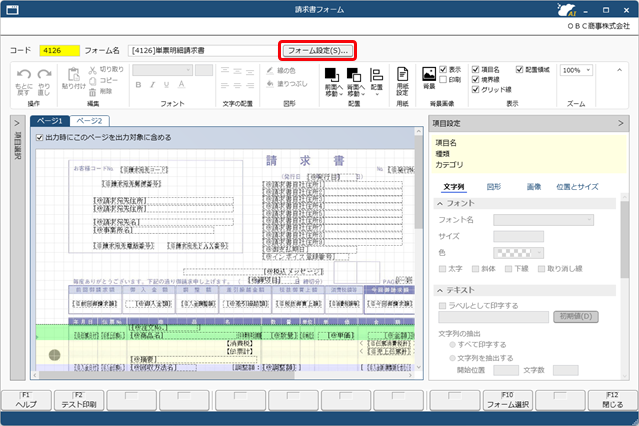Click the bring forward (前面へ移動) icon
The width and height of the screenshot is (639, 426).
[332, 75]
